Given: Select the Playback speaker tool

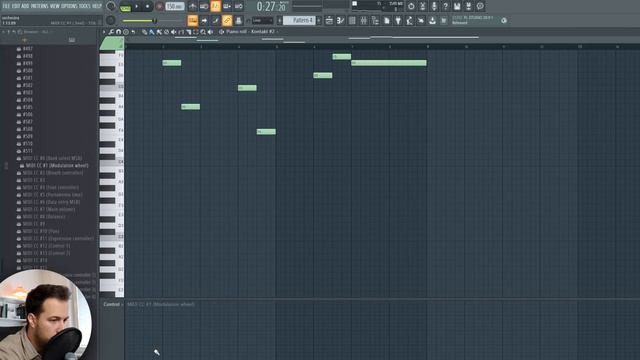Looking at the screenshot, I should click(211, 32).
